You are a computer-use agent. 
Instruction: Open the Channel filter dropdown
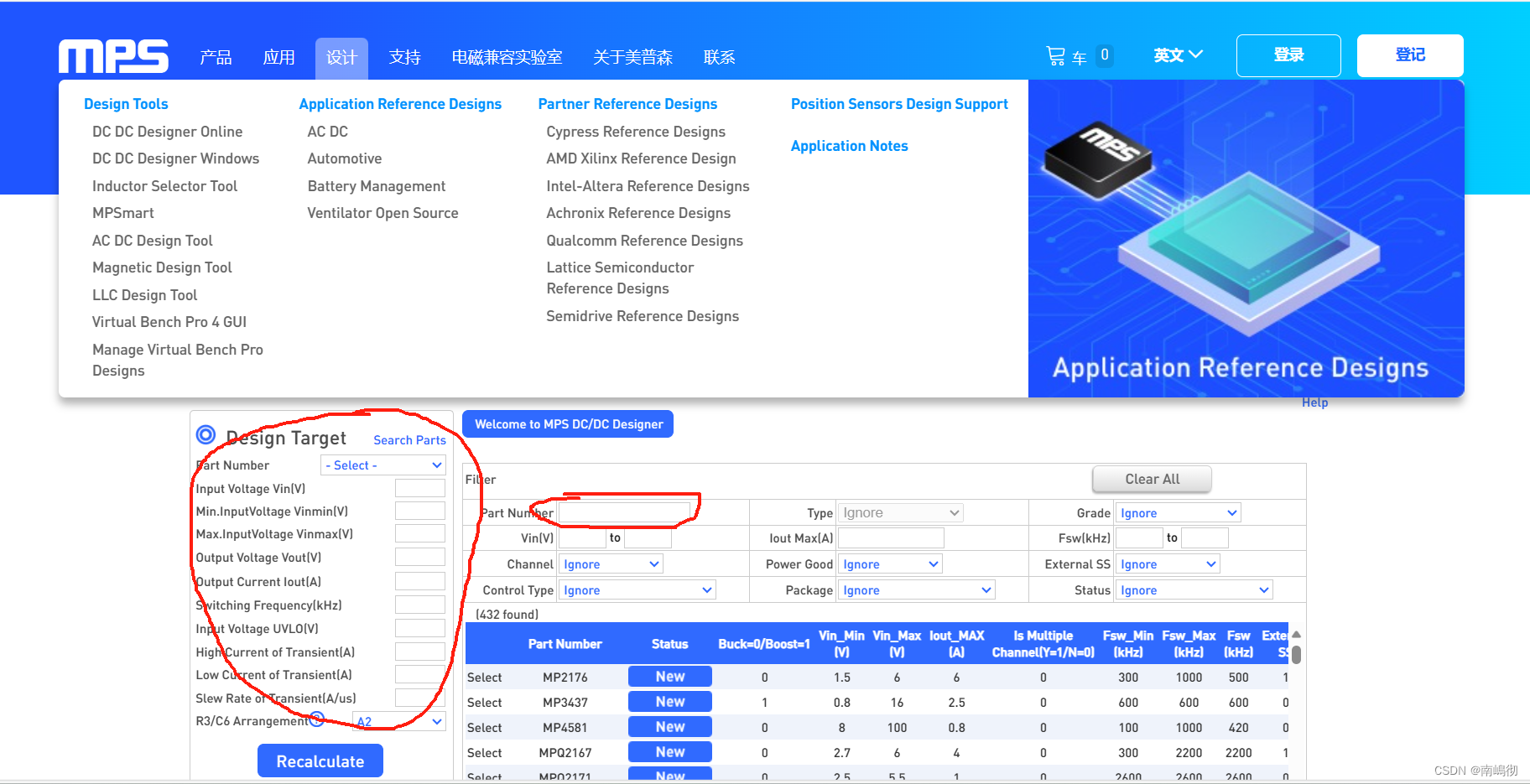coord(611,564)
